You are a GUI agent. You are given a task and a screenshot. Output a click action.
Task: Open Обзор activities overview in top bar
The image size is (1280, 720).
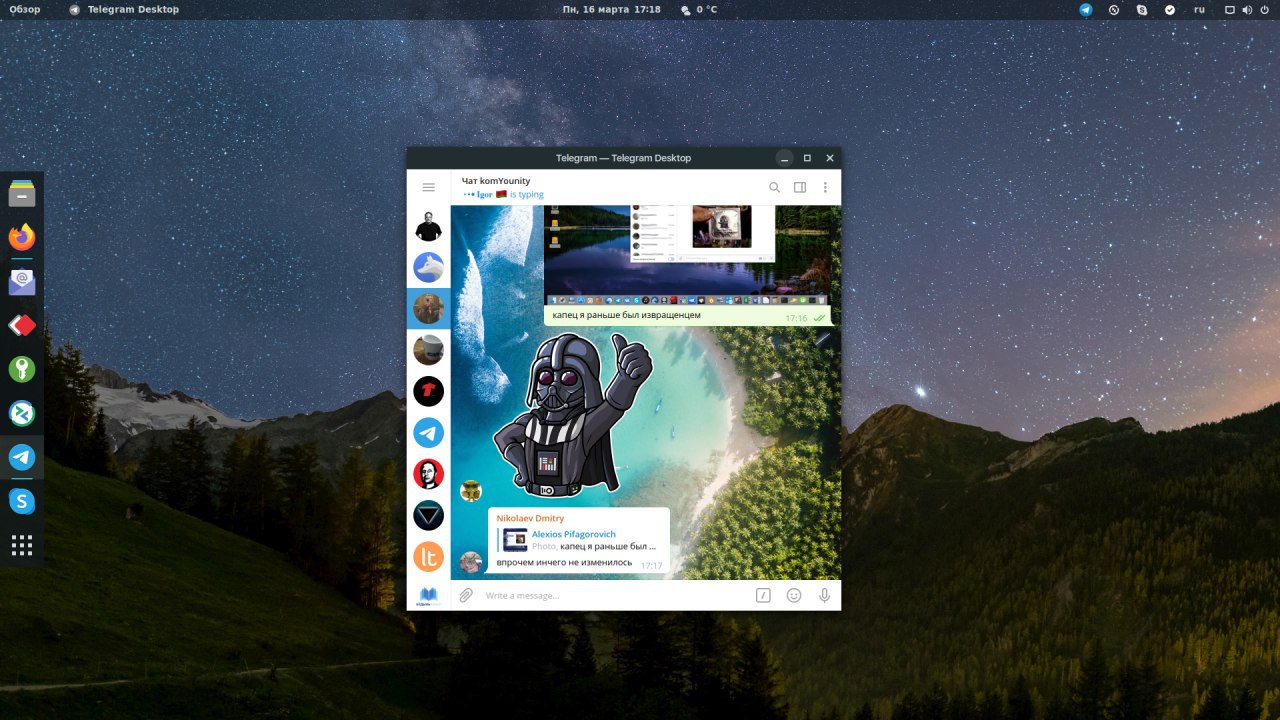[25, 9]
